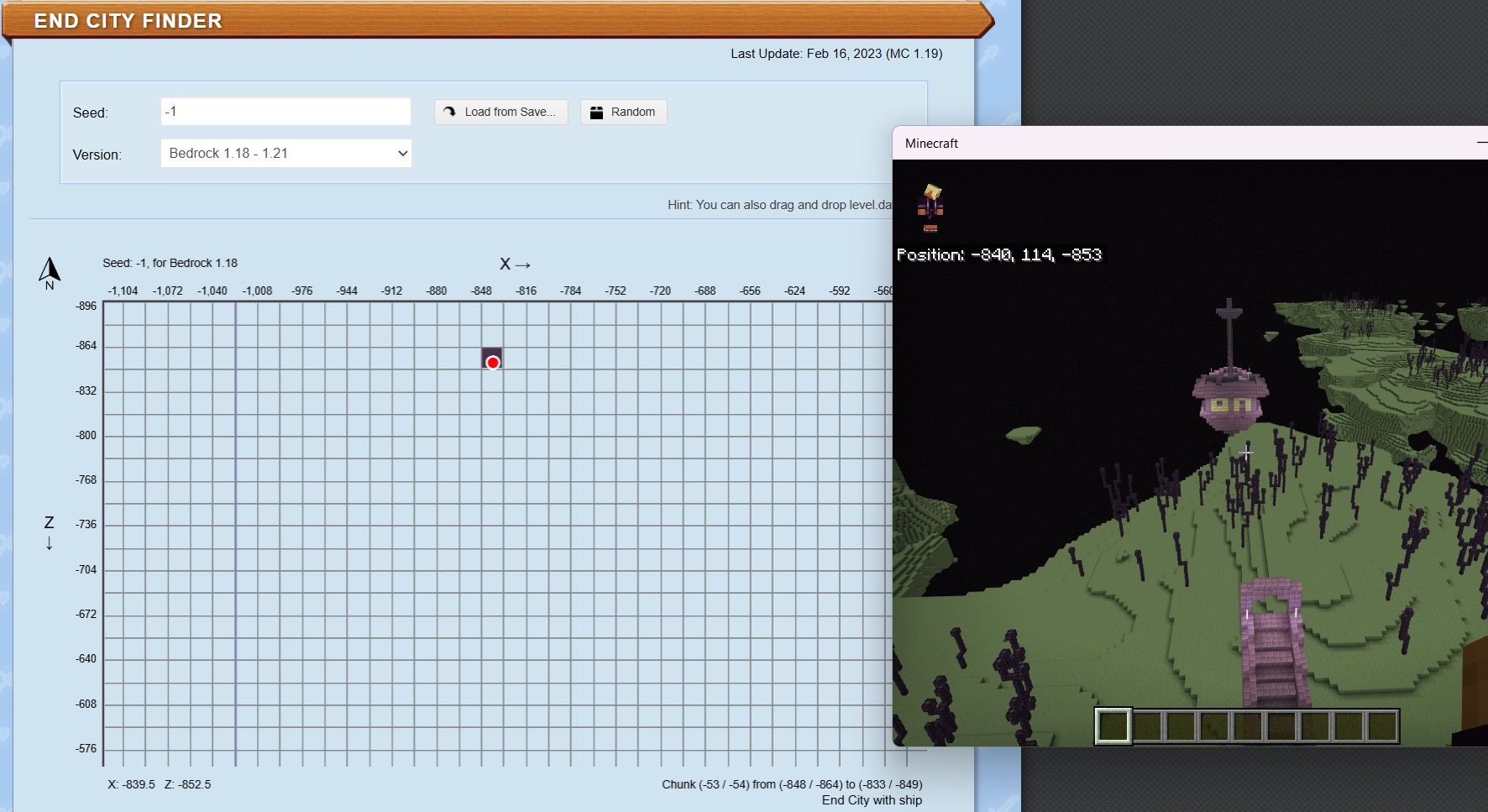Click the player paper doll icon in Minecraft

930,207
